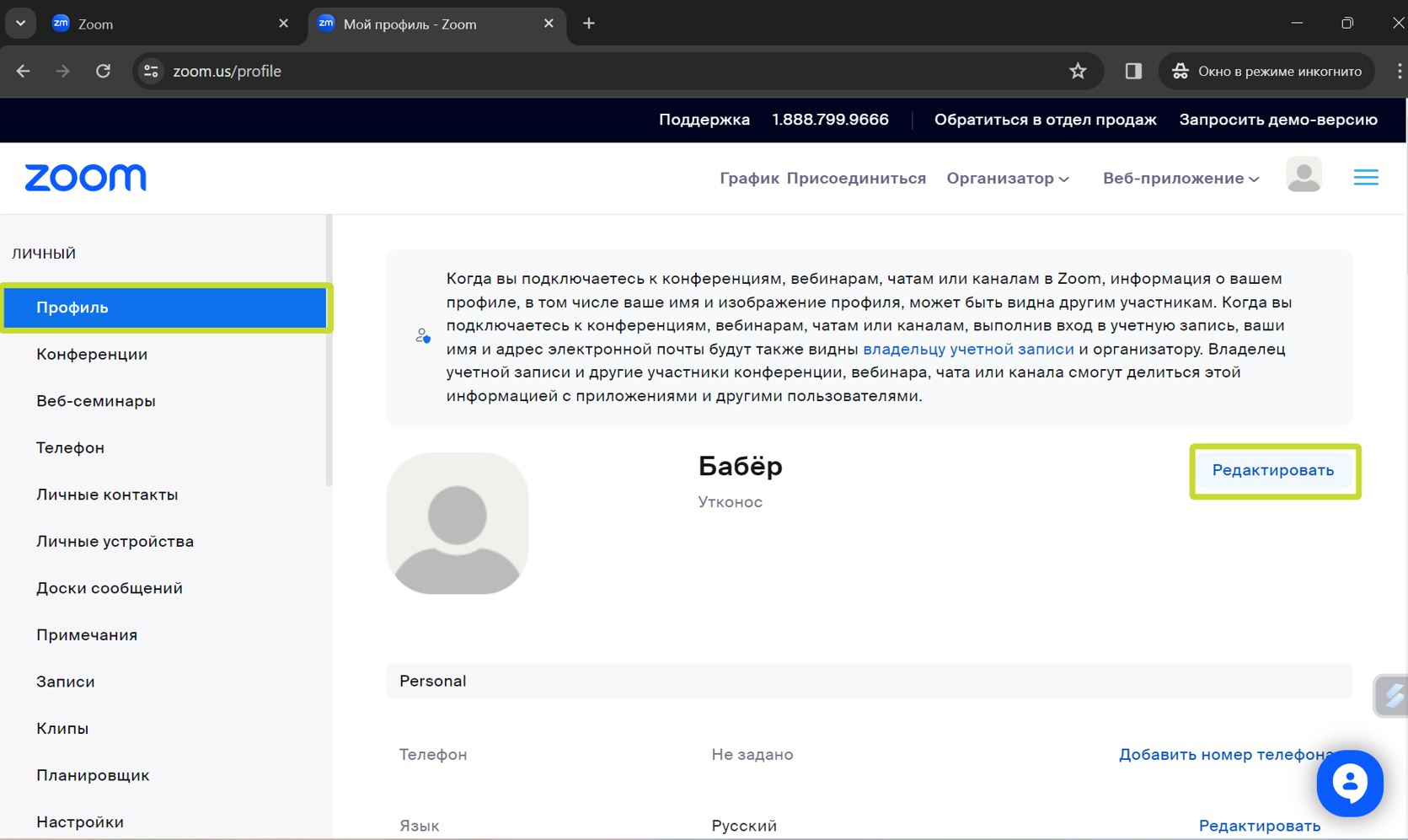Click the Personal section header
The width and height of the screenshot is (1408, 840).
(x=869, y=681)
